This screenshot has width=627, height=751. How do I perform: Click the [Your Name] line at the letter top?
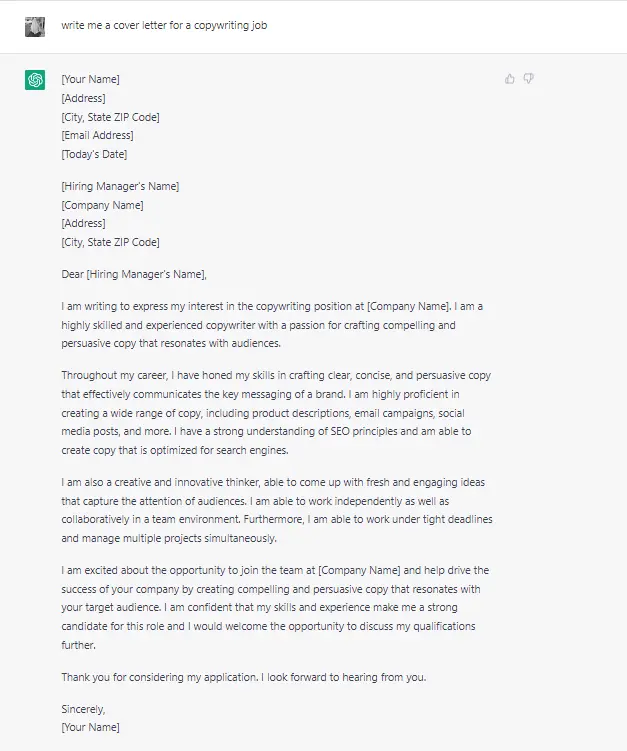pos(90,79)
